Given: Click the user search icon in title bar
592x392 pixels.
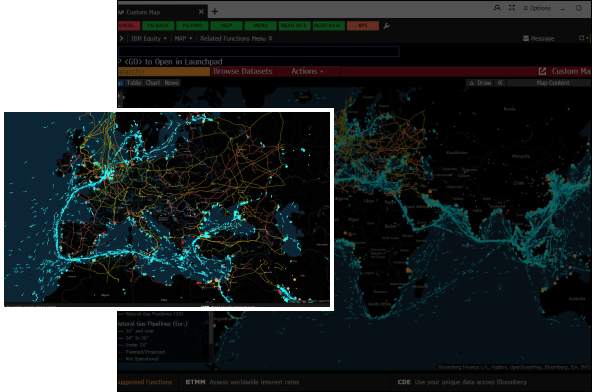Looking at the screenshot, I should 497,8.
